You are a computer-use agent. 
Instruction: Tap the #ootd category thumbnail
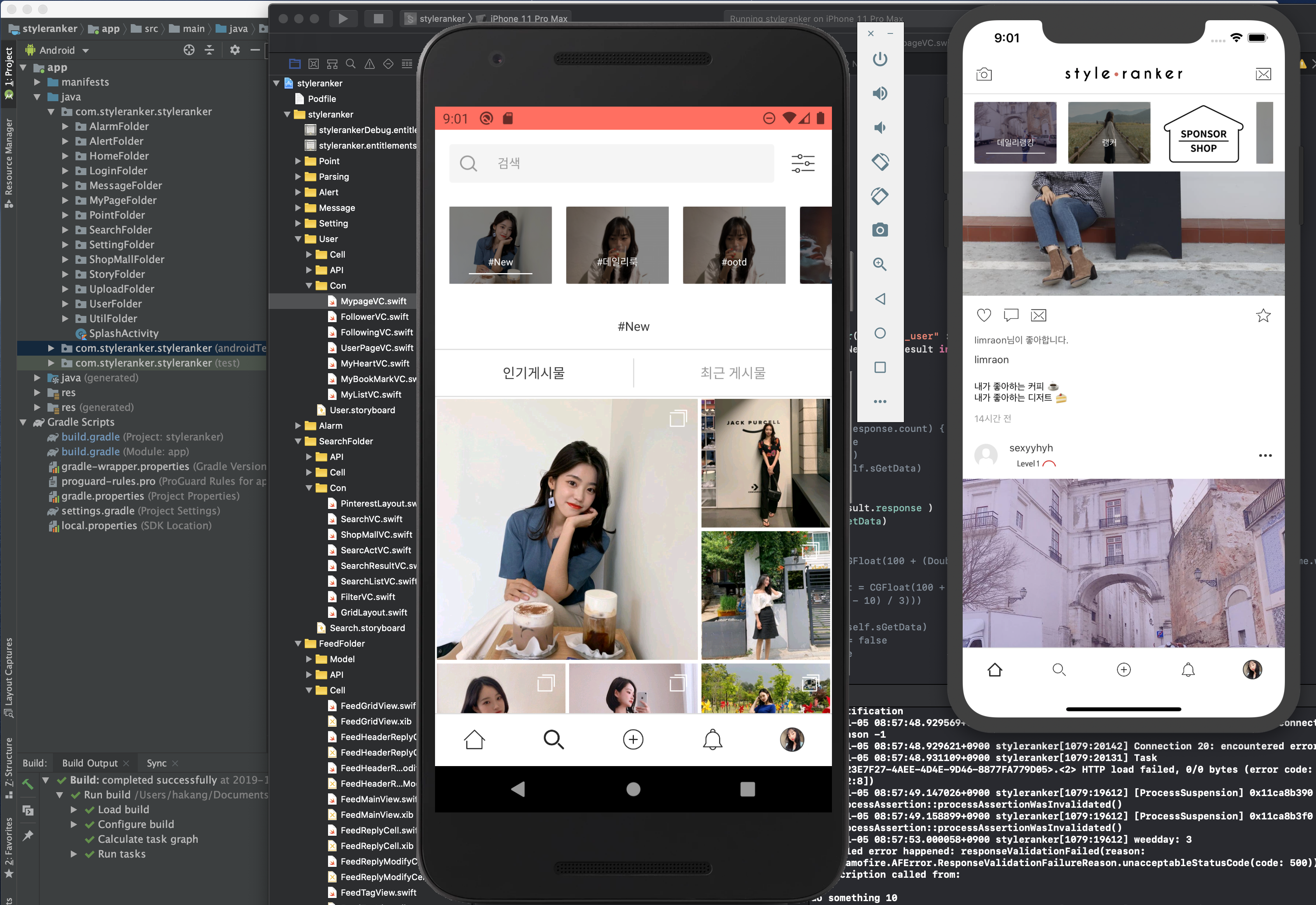tap(734, 245)
